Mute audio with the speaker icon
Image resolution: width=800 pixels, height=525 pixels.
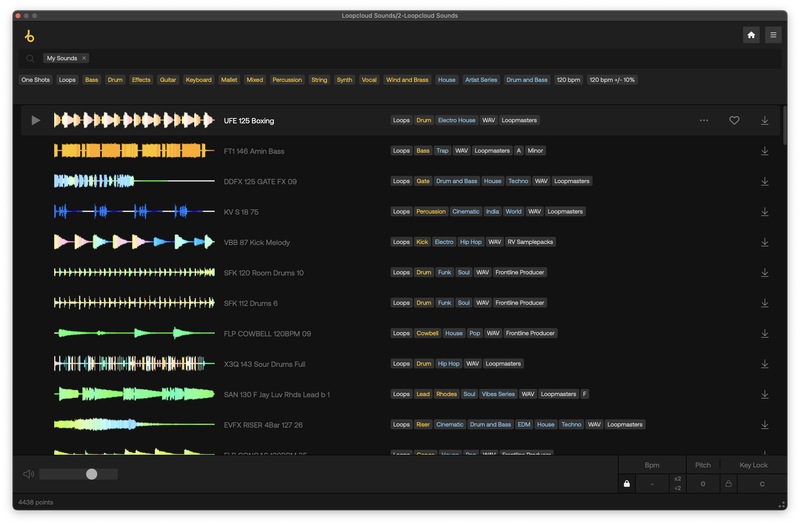click(29, 474)
